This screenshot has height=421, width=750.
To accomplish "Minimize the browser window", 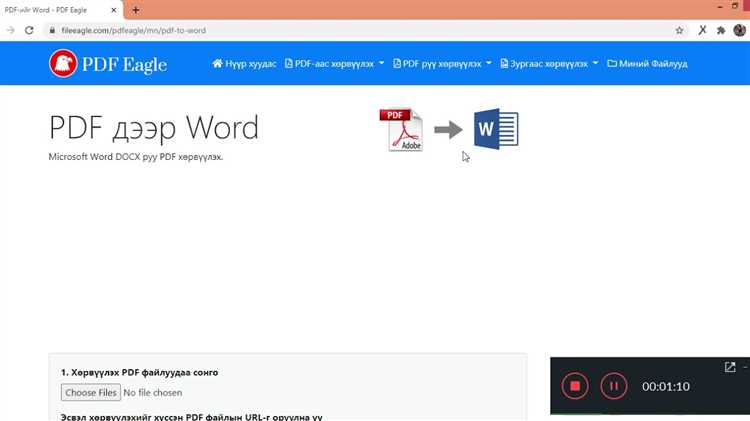I will (x=720, y=7).
